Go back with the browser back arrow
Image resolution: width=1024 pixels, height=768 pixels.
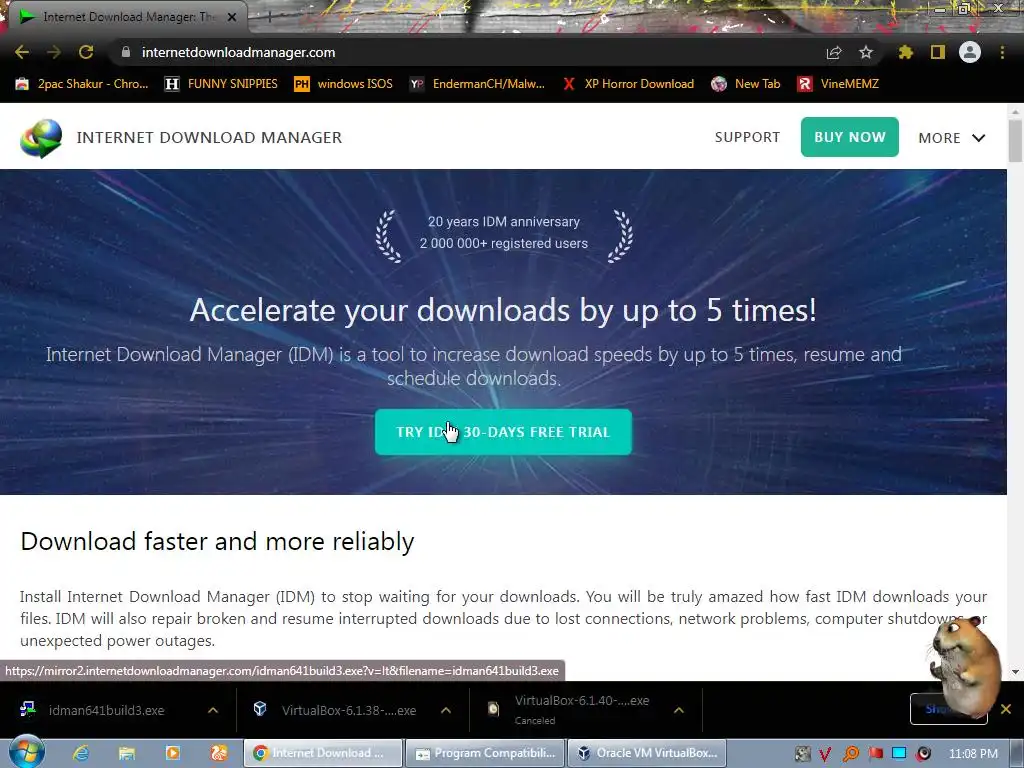point(22,52)
